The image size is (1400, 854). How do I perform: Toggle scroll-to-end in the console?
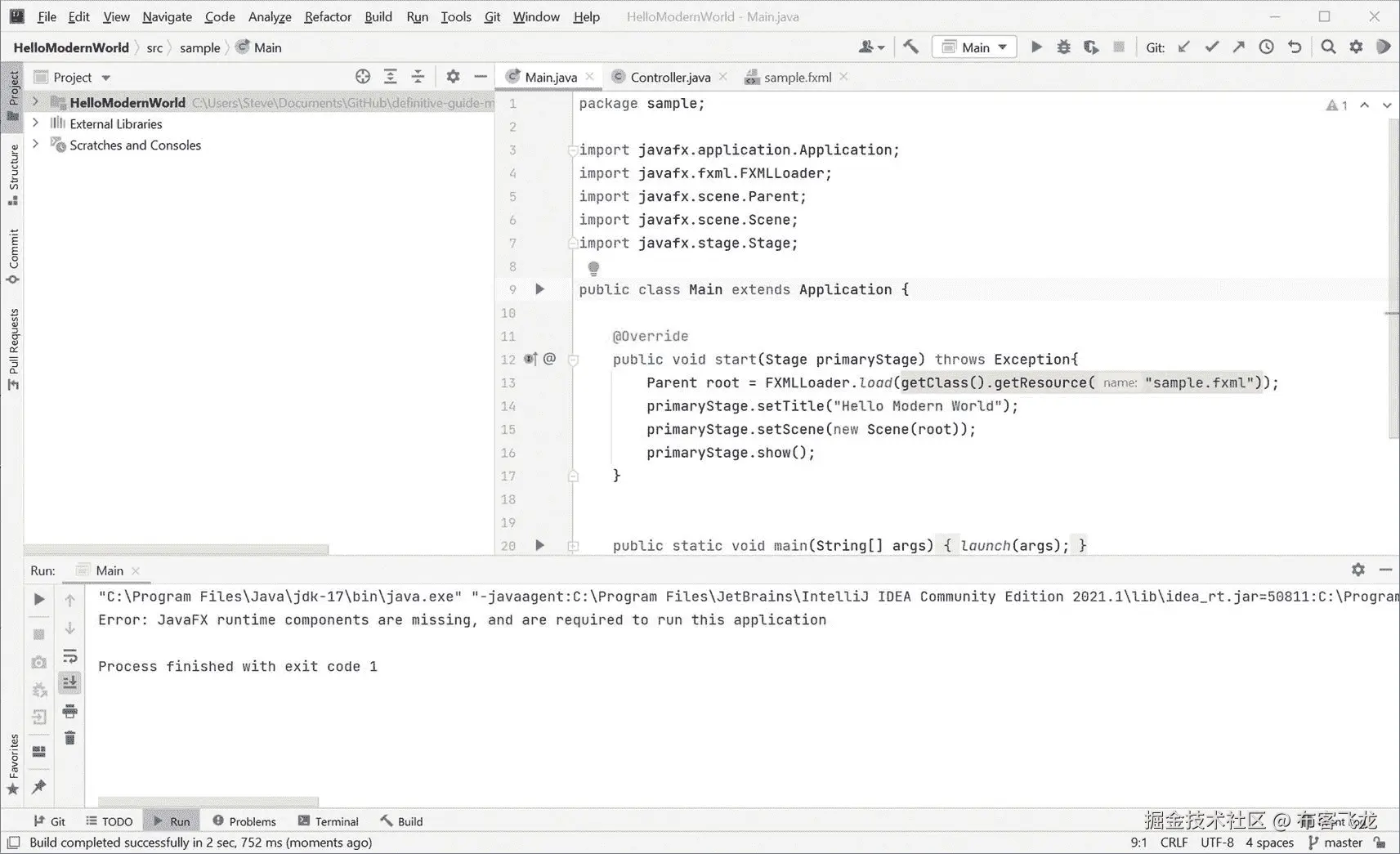tap(69, 682)
